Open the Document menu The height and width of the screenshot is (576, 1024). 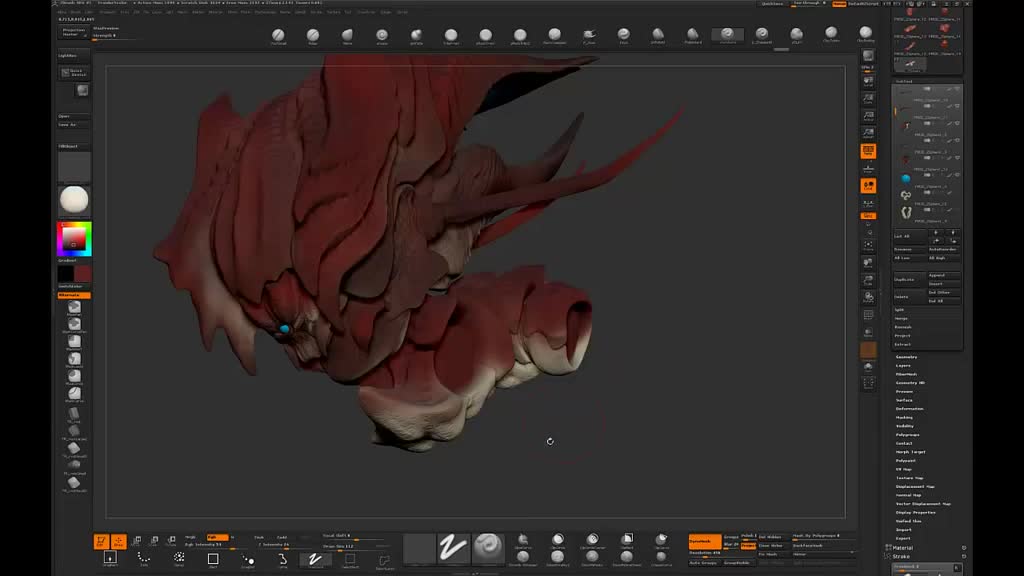(108, 12)
